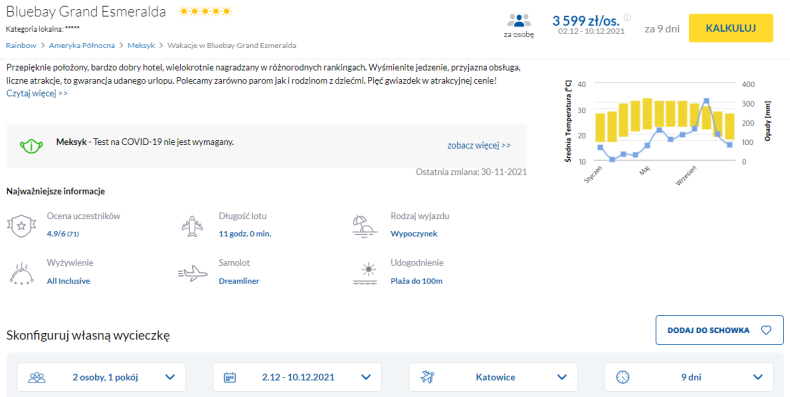790x397 pixels.
Task: Click the 'Wakacje w Bluebay Grand Esmeralda' breadcrumb
Action: click(x=232, y=45)
